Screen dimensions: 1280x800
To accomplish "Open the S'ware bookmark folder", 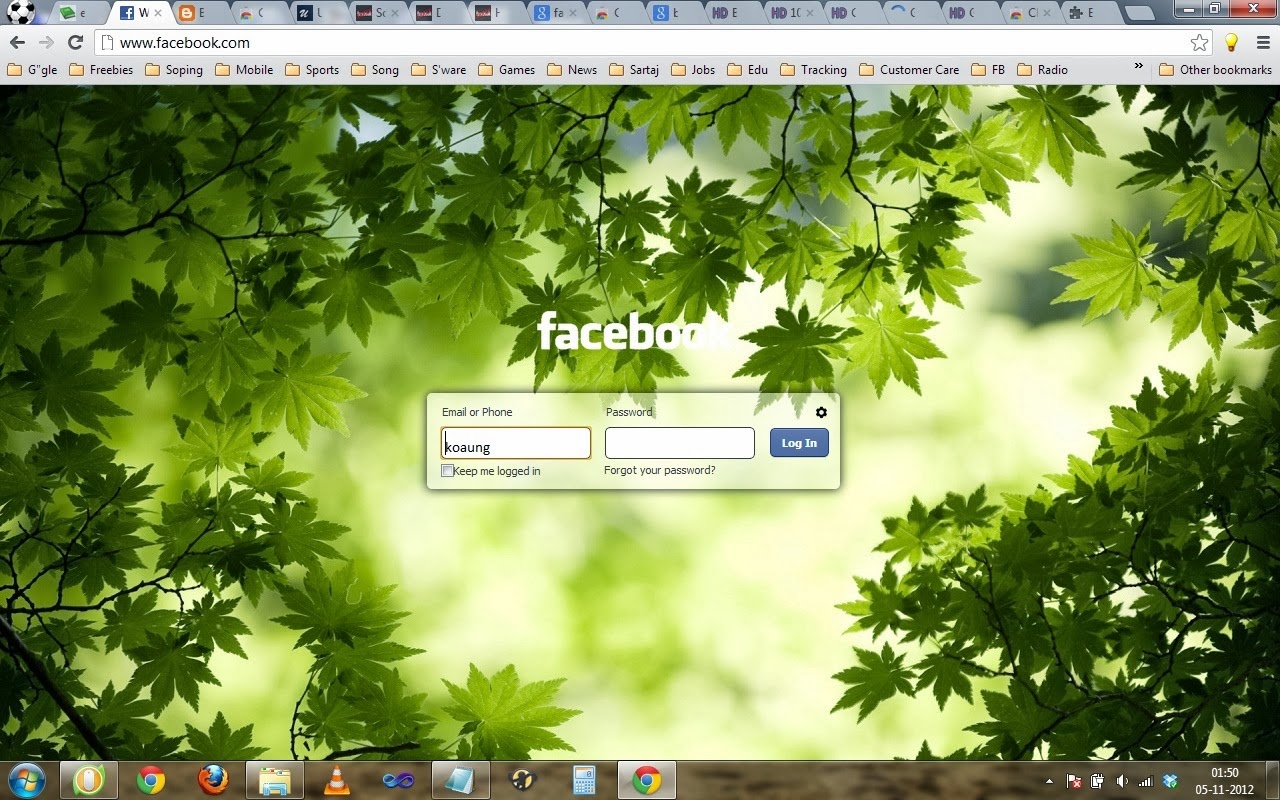I will pyautogui.click(x=439, y=70).
